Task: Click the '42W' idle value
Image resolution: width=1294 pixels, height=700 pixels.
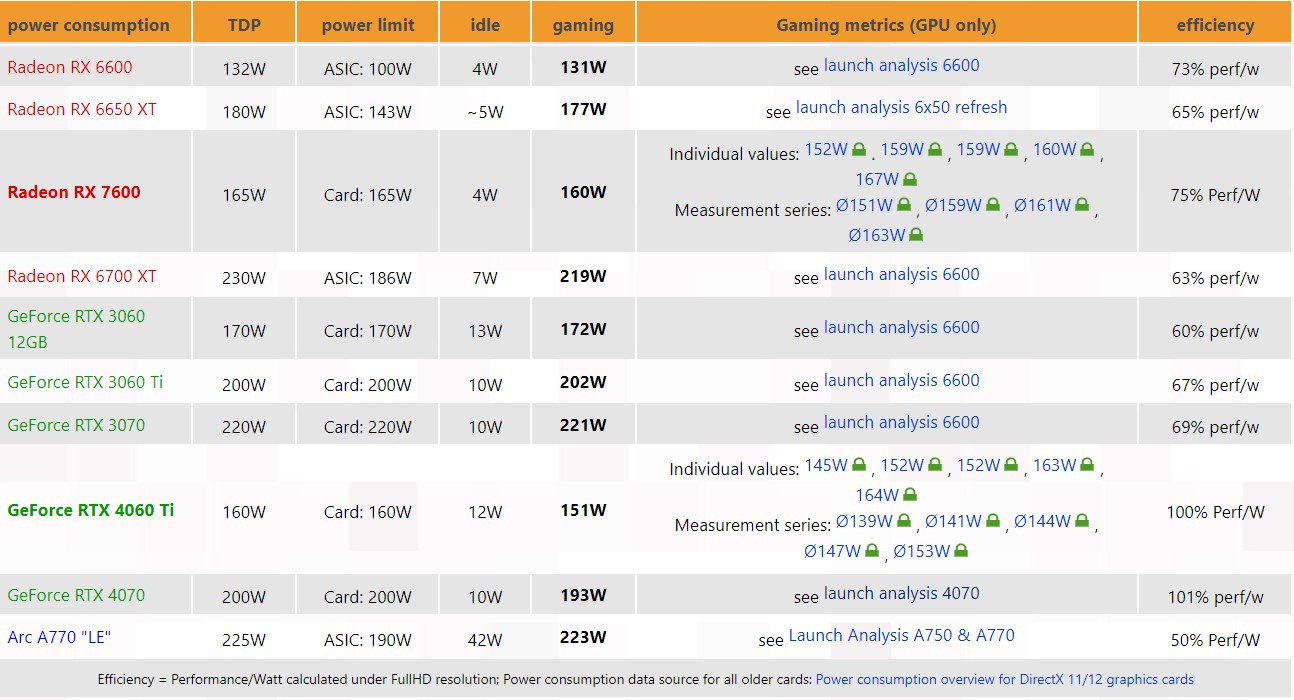Action: coord(485,640)
